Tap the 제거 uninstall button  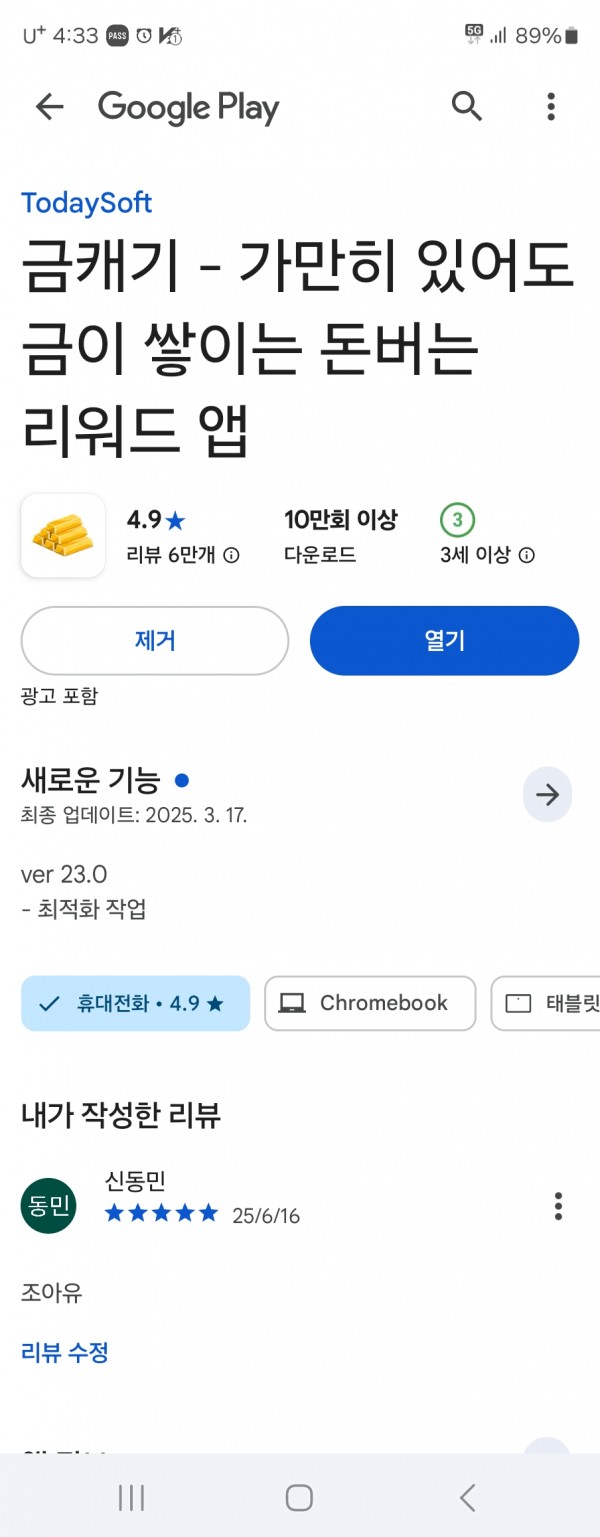[155, 641]
